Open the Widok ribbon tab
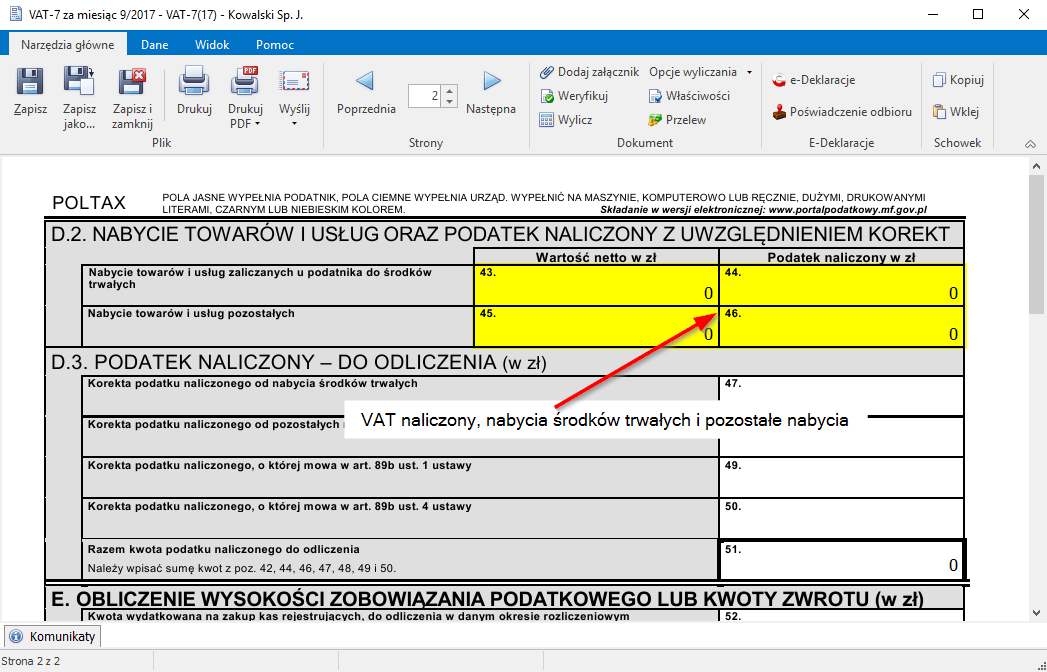 [213, 44]
